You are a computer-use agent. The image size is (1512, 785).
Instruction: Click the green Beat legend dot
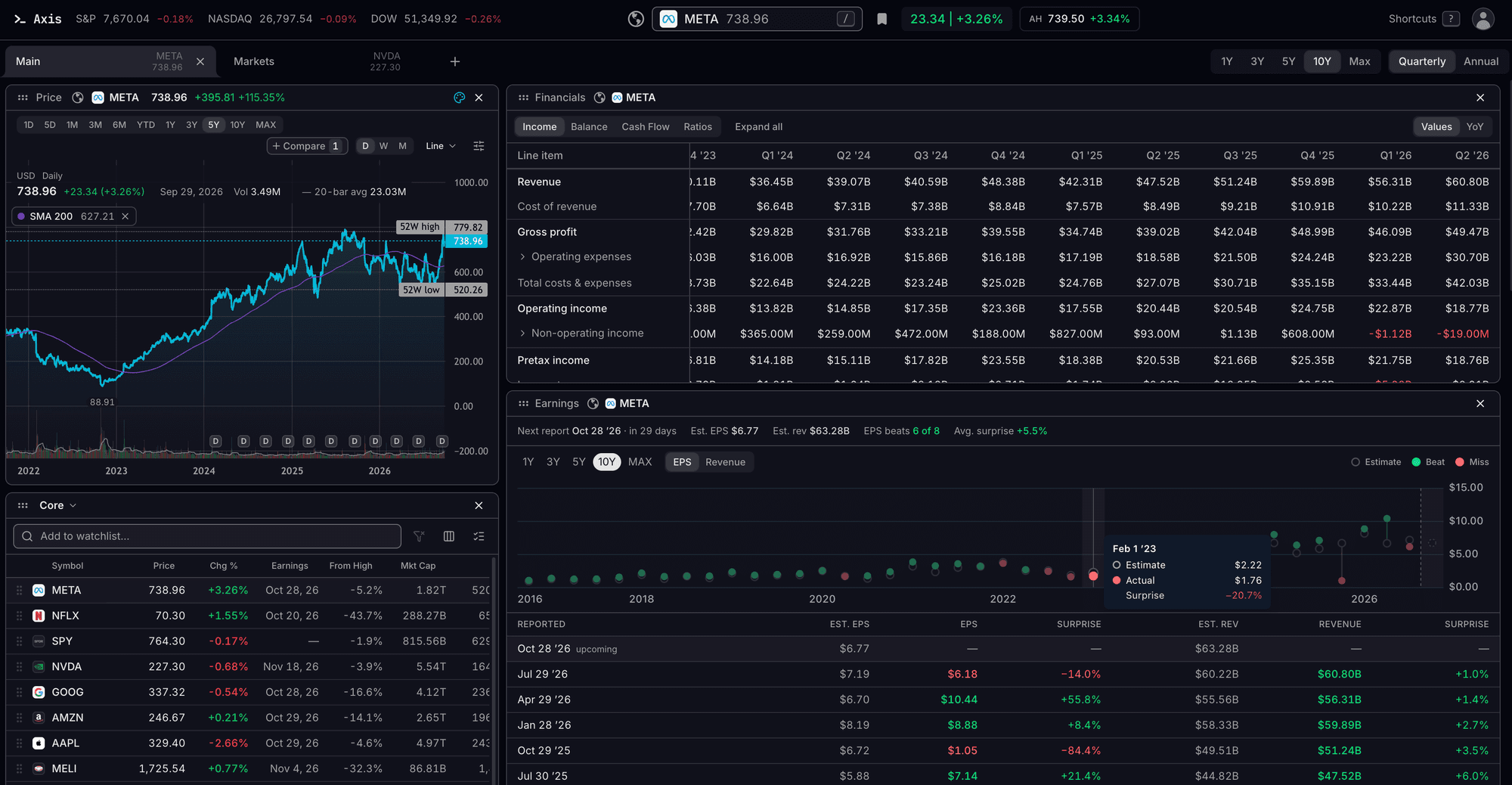[x=1416, y=462]
